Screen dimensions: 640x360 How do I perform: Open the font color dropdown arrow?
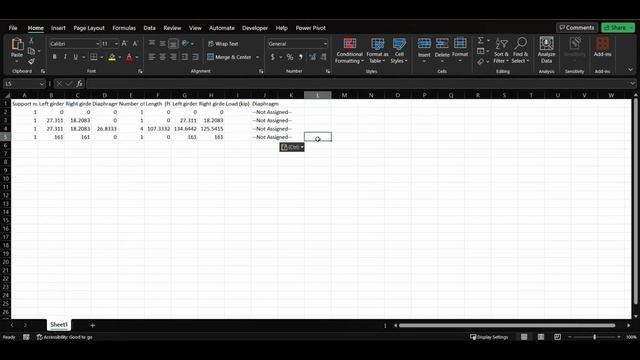coord(137,57)
